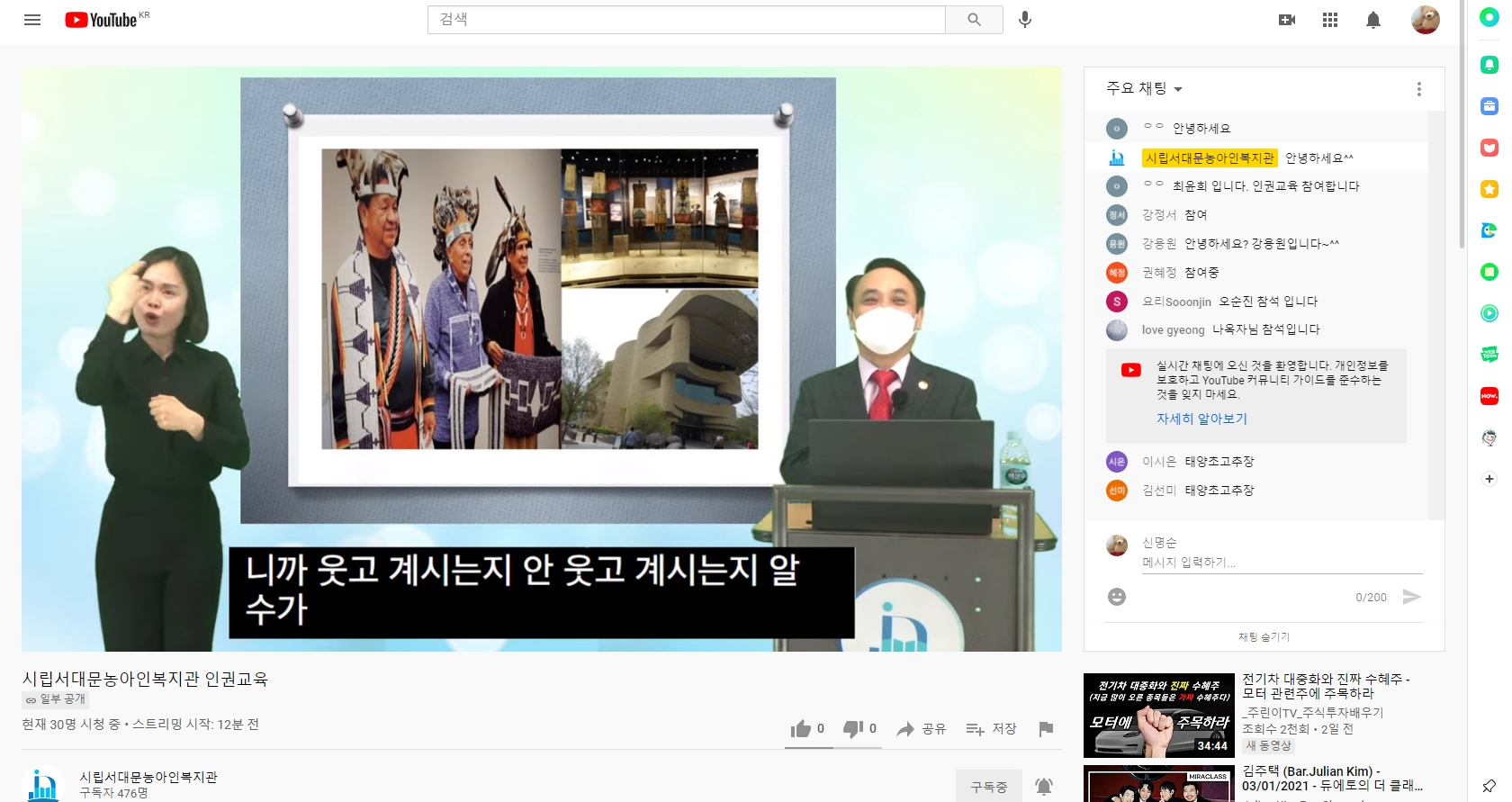Image resolution: width=1512 pixels, height=802 pixels.
Task: Open the account avatar menu
Action: pyautogui.click(x=1426, y=20)
